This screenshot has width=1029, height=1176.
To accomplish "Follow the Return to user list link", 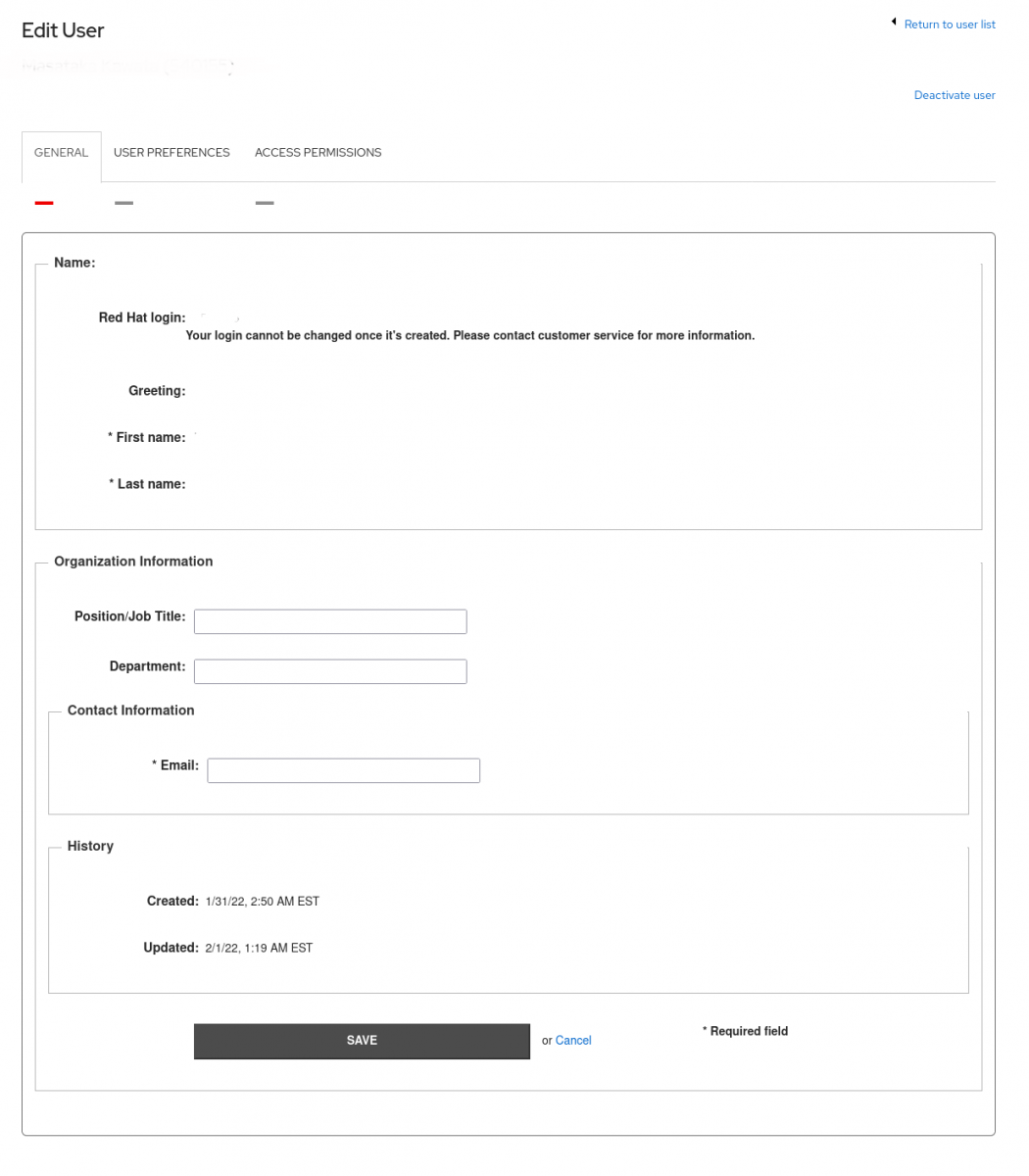I will (949, 24).
